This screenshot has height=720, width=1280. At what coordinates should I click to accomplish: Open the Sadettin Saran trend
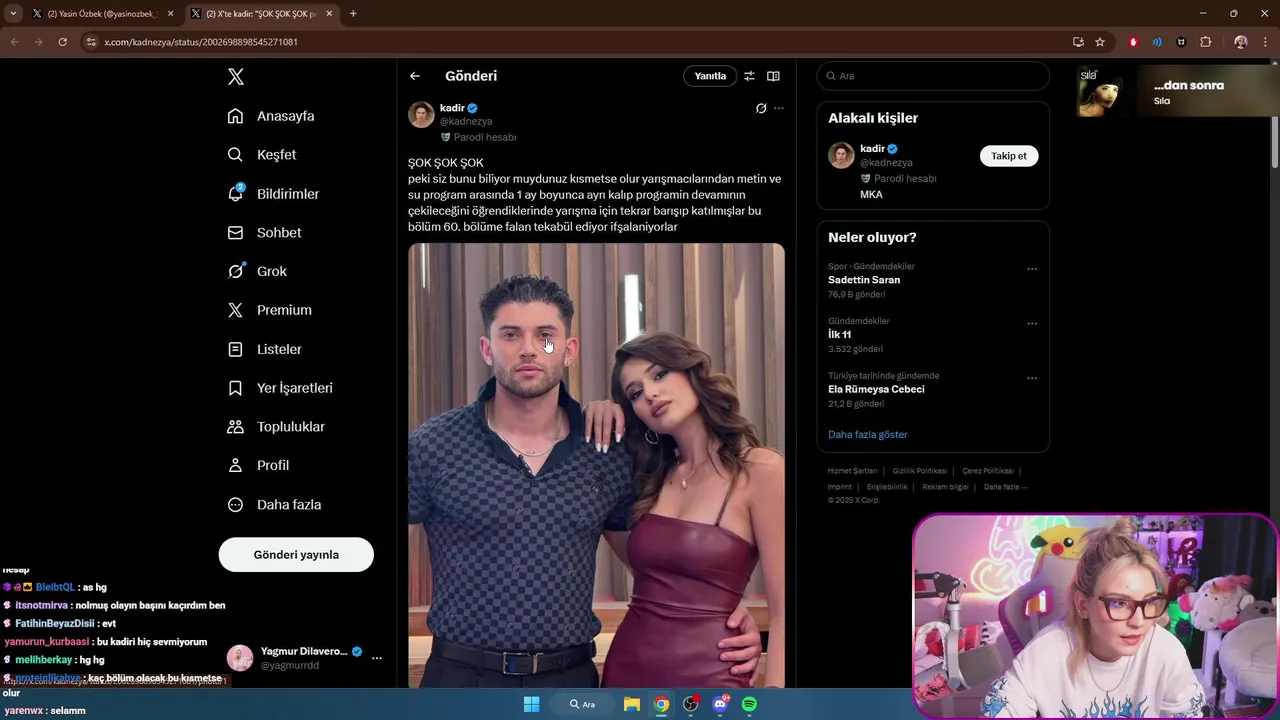[x=864, y=280]
